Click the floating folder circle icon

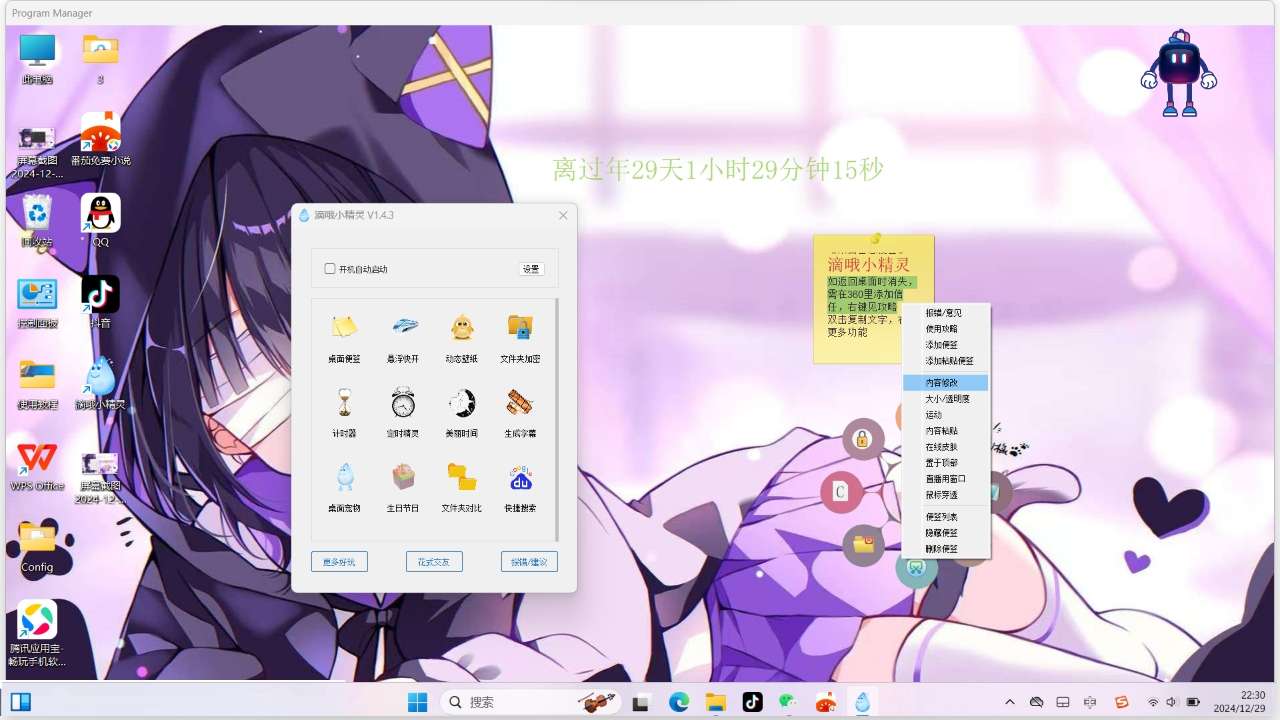[x=863, y=545]
